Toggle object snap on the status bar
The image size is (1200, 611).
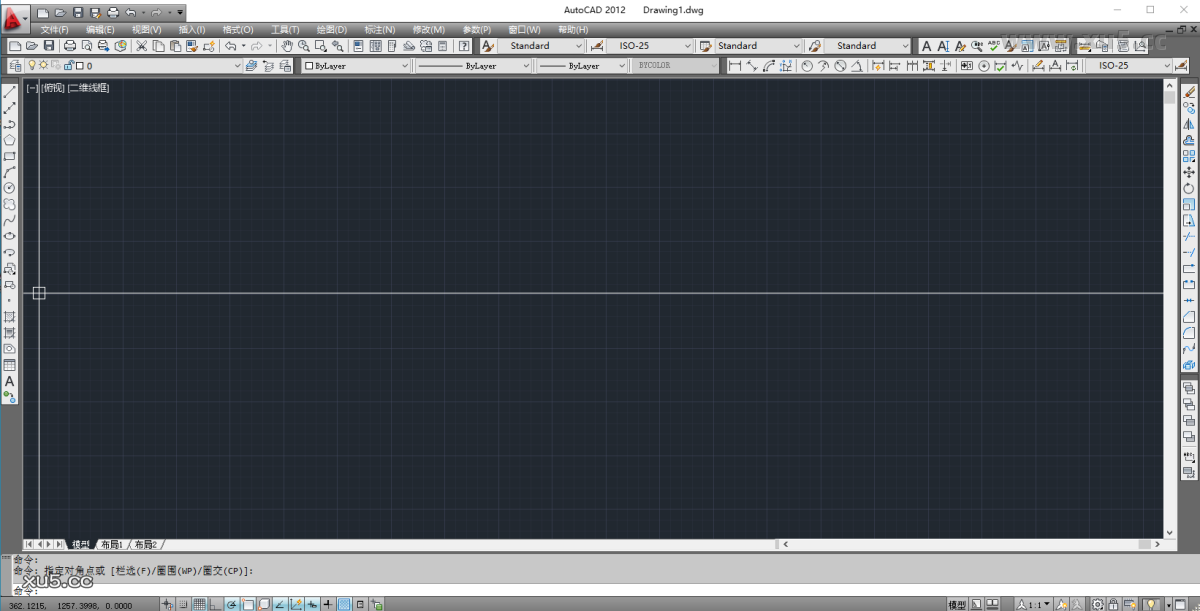(x=247, y=603)
